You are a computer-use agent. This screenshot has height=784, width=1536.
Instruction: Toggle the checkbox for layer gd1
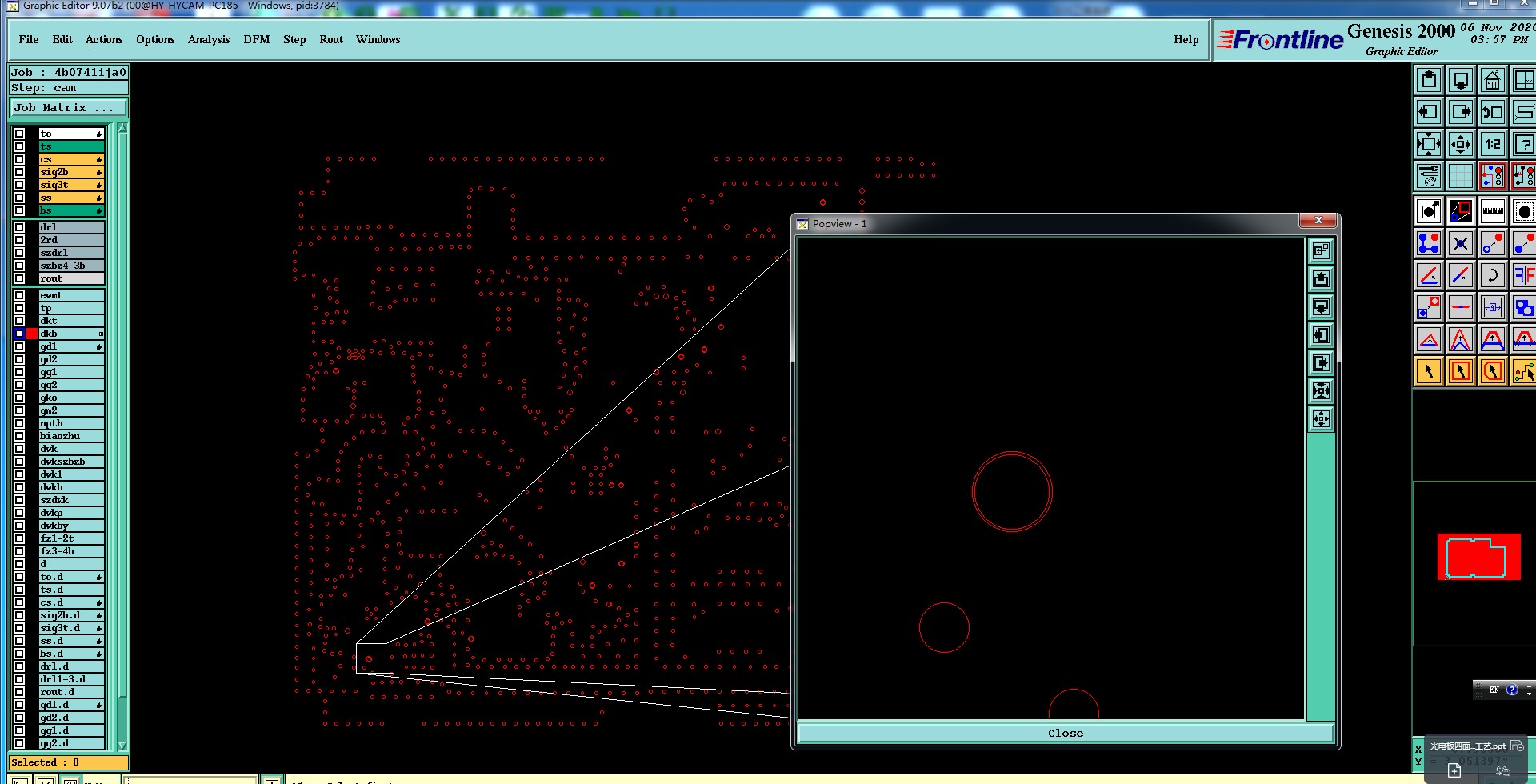pos(19,346)
